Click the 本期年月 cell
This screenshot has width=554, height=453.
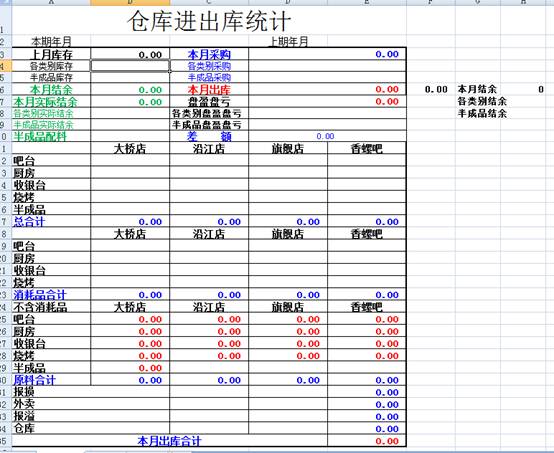click(x=51, y=42)
